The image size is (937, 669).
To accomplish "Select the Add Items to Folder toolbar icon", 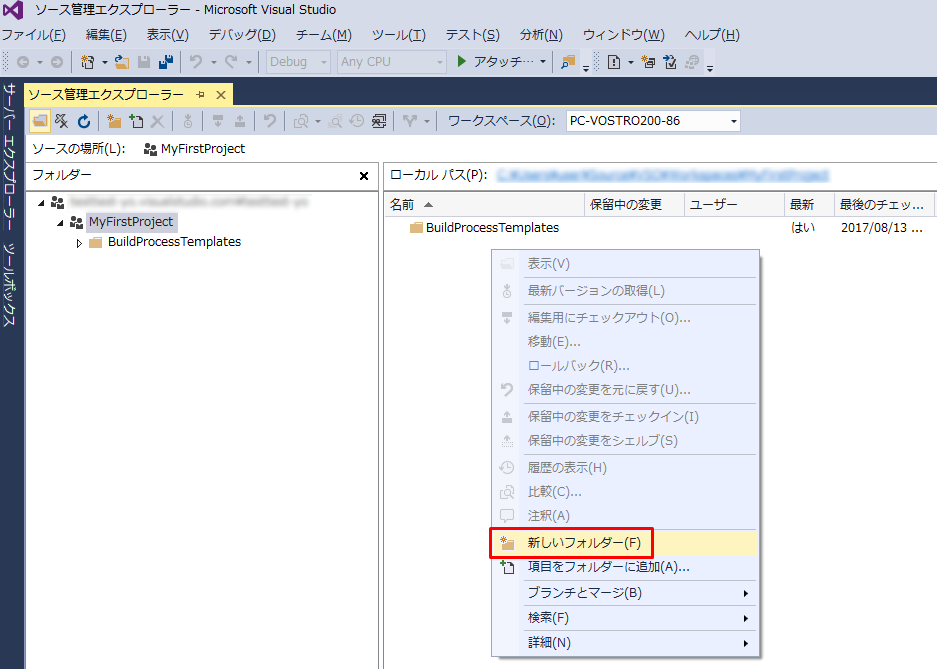I will (x=137, y=121).
